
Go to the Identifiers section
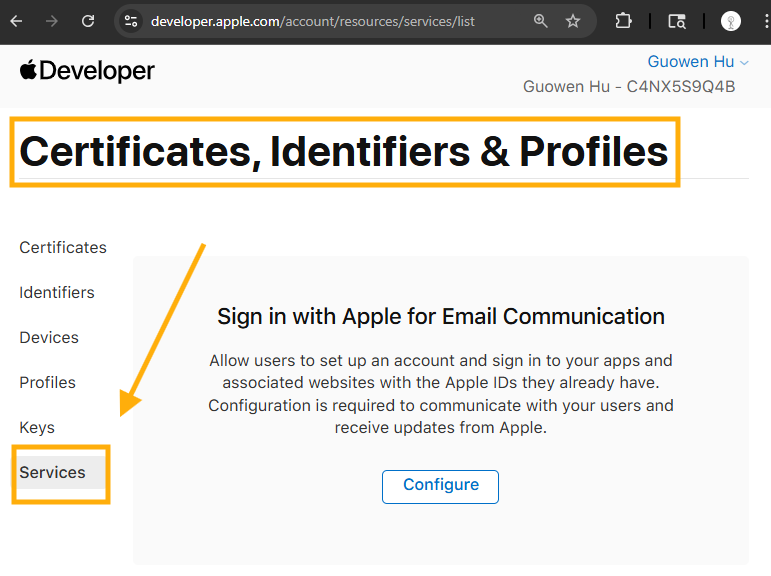57,293
